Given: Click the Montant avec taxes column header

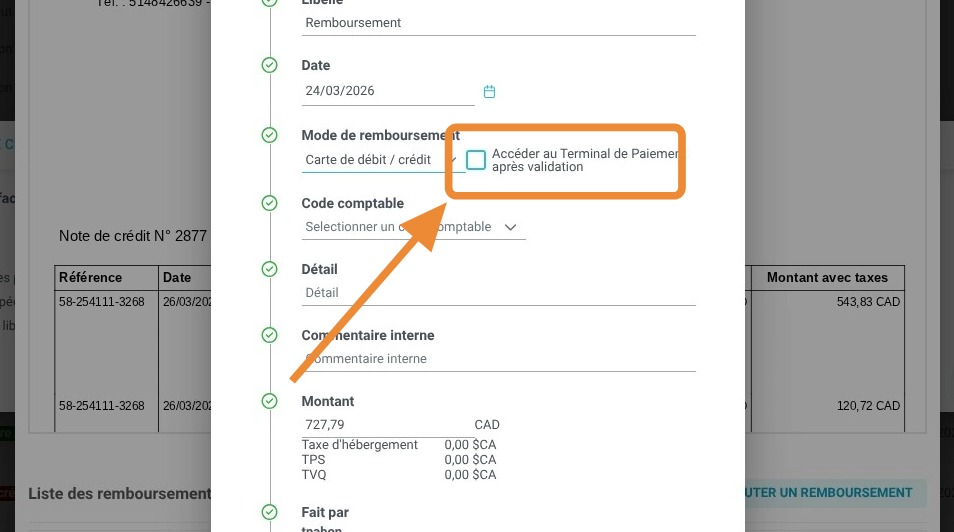Looking at the screenshot, I should pyautogui.click(x=827, y=278).
